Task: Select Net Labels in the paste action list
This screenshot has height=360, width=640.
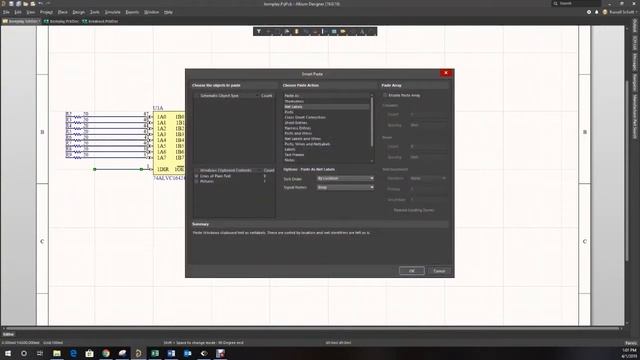Action: tap(327, 107)
